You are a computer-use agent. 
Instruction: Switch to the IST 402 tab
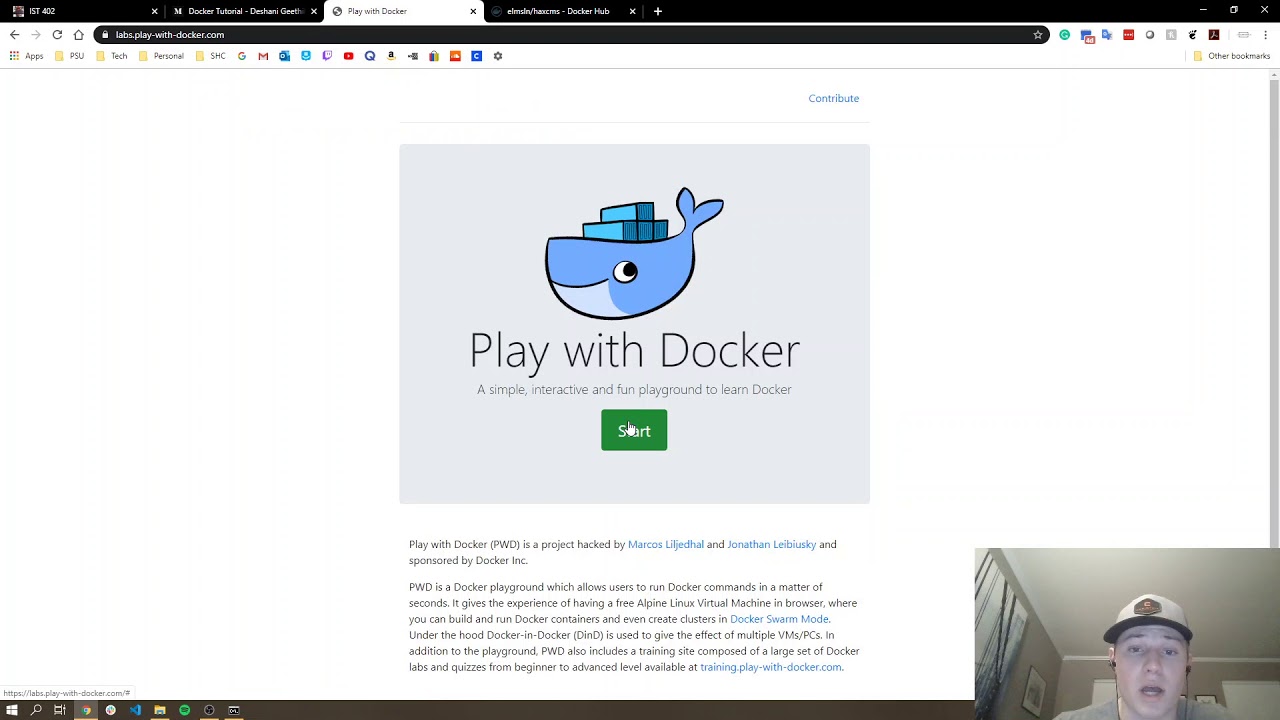point(84,11)
